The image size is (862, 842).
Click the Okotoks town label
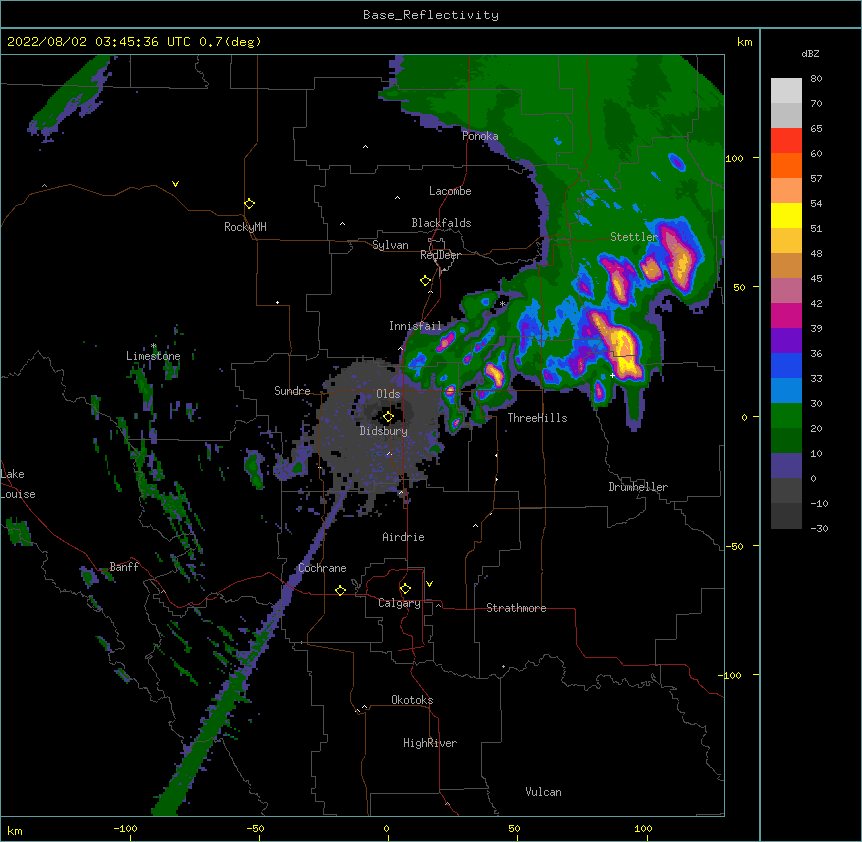pos(412,700)
